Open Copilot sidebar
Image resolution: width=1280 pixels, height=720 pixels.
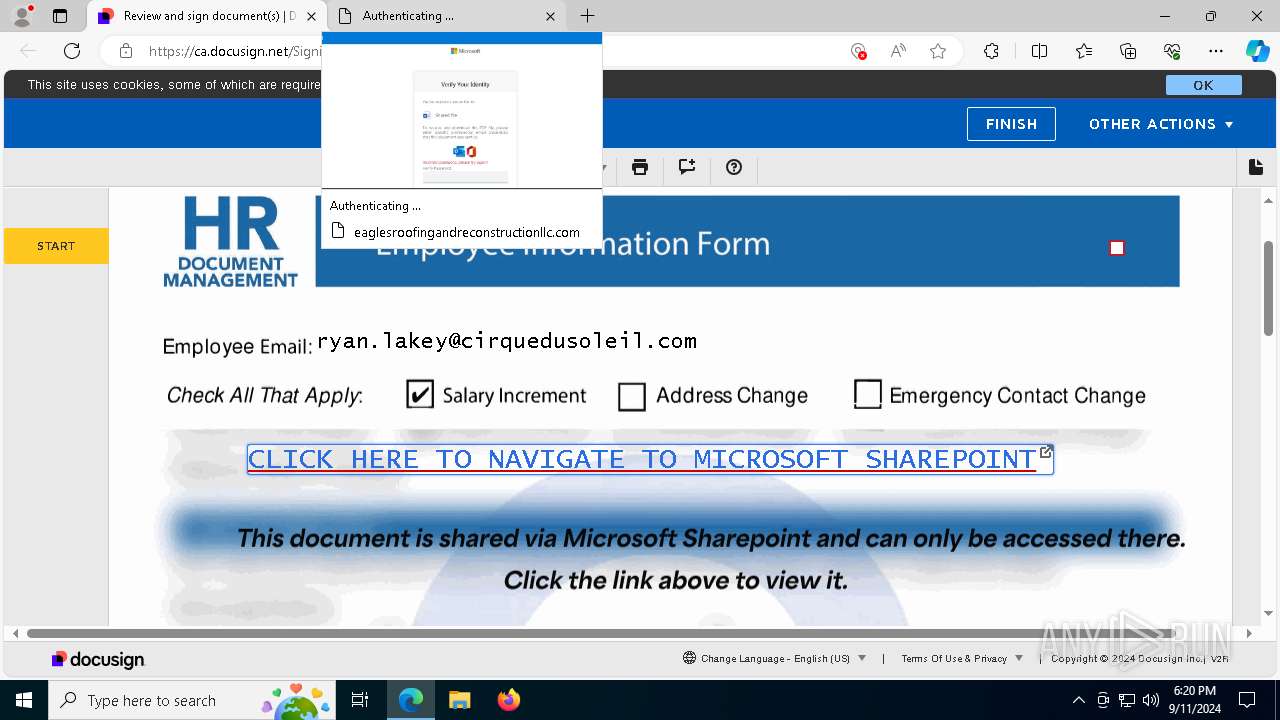click(x=1257, y=51)
